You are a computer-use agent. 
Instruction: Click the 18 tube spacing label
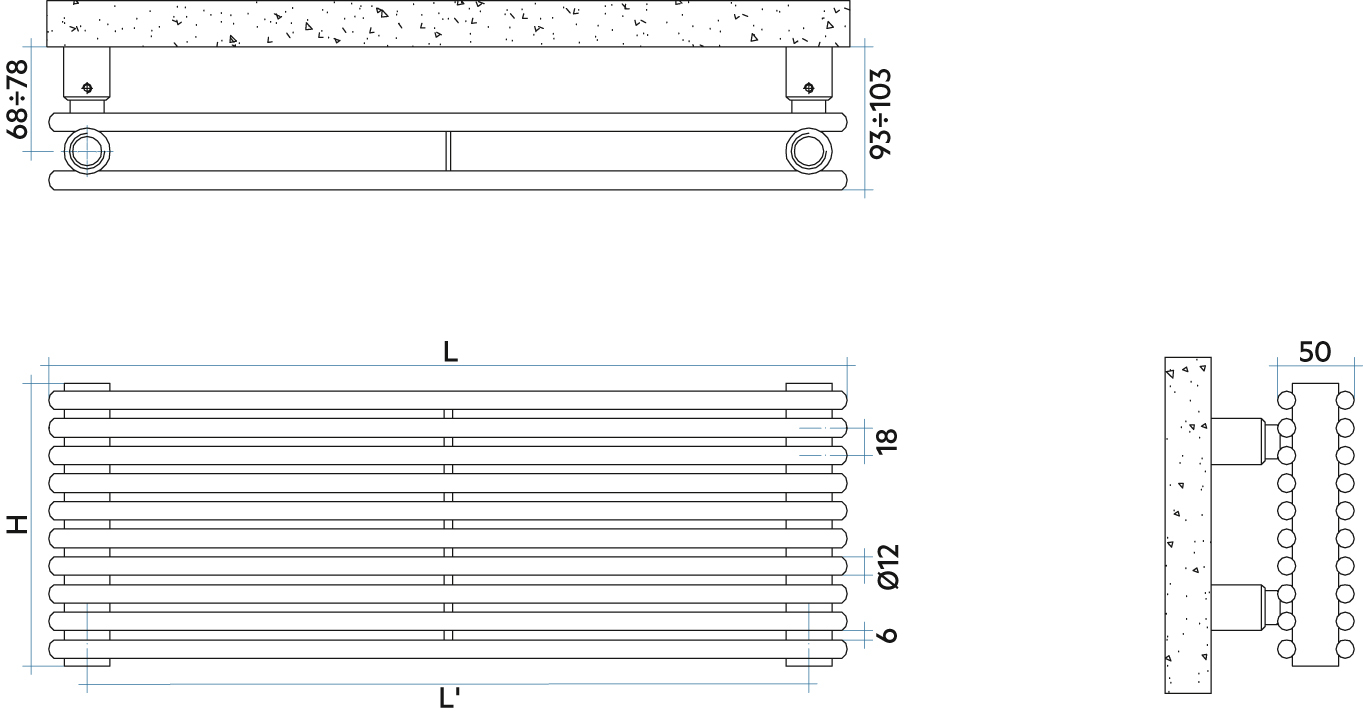click(887, 440)
